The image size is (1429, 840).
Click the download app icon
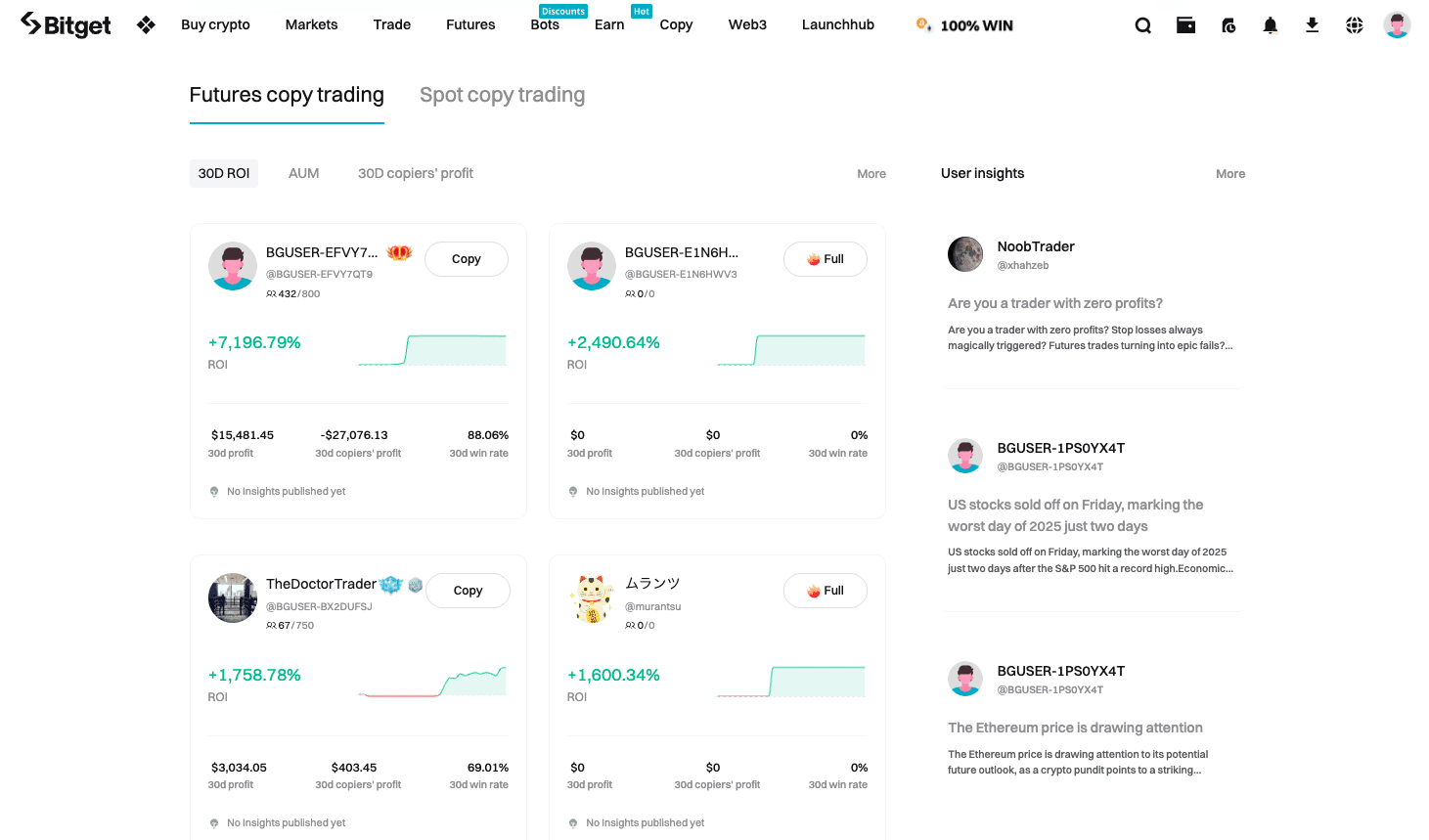[x=1312, y=25]
